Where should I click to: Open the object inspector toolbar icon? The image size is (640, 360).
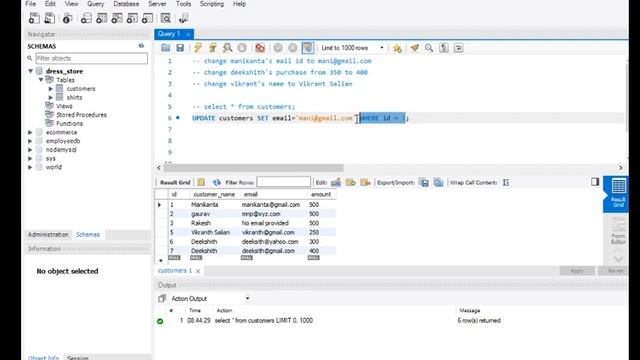(x=68, y=18)
